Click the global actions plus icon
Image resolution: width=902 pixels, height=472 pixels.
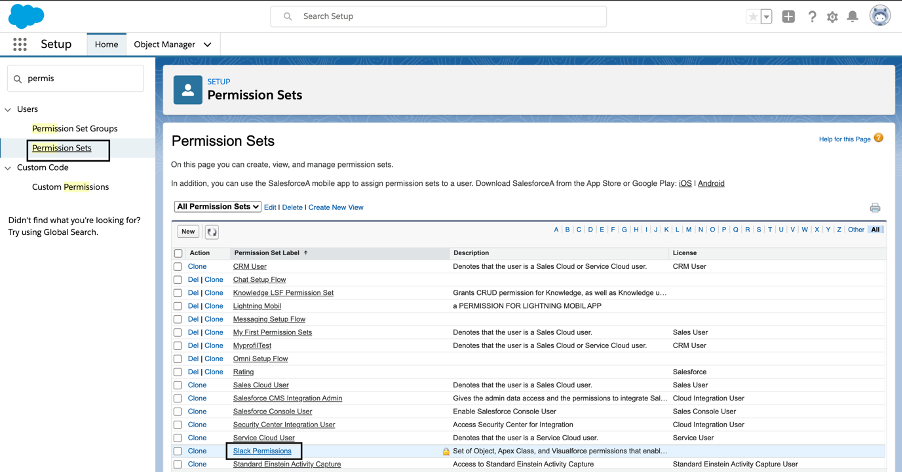(789, 17)
